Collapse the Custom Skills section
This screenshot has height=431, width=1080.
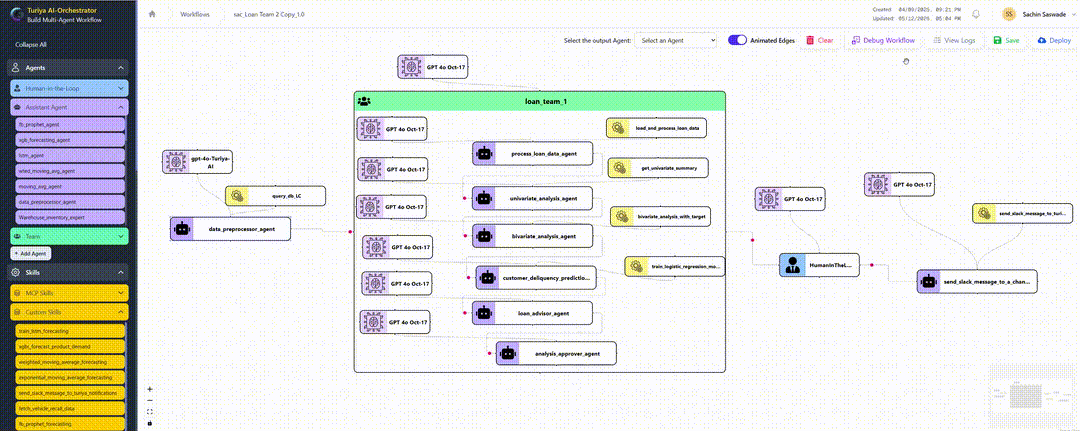[121, 313]
